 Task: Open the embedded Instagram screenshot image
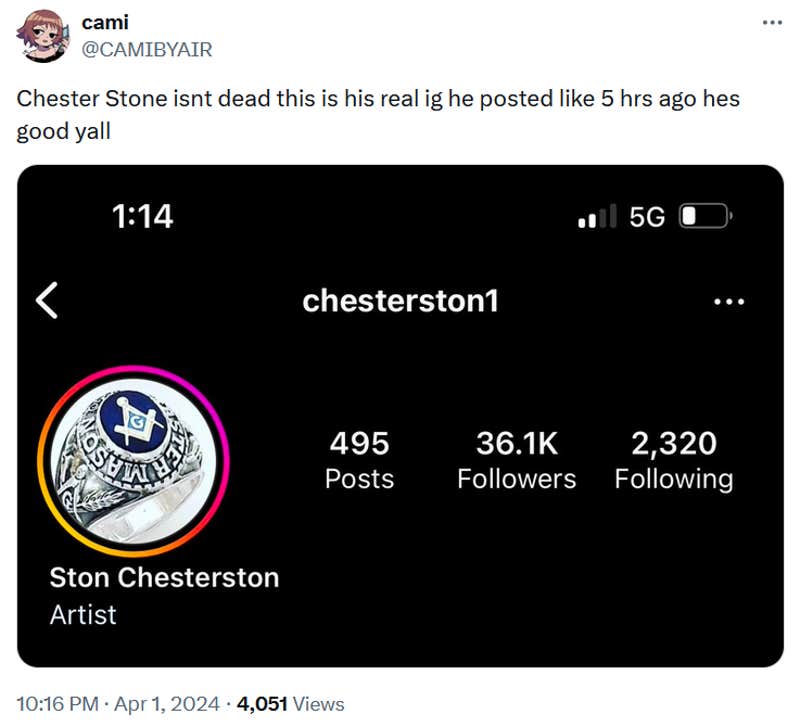[400, 640]
